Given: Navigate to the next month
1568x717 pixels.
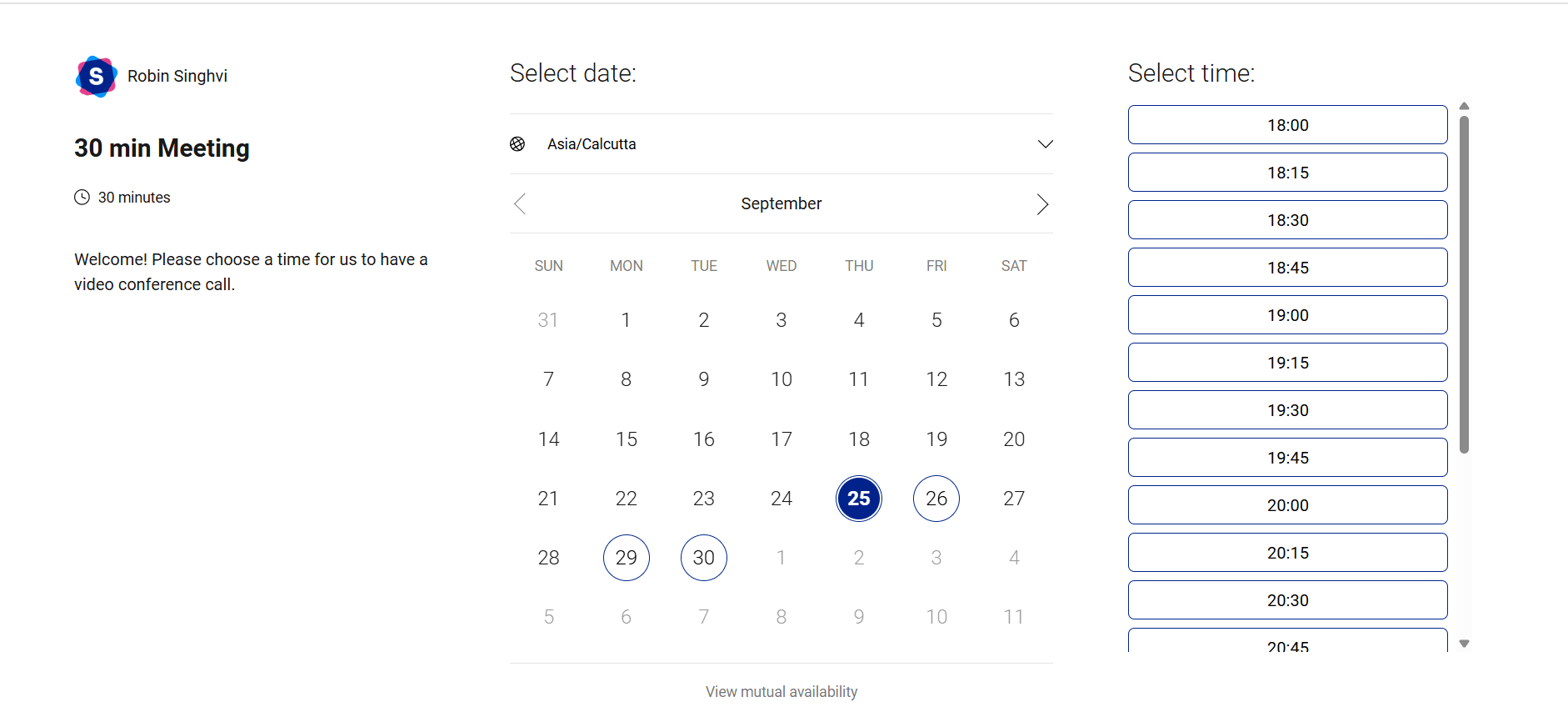Looking at the screenshot, I should click(1043, 203).
